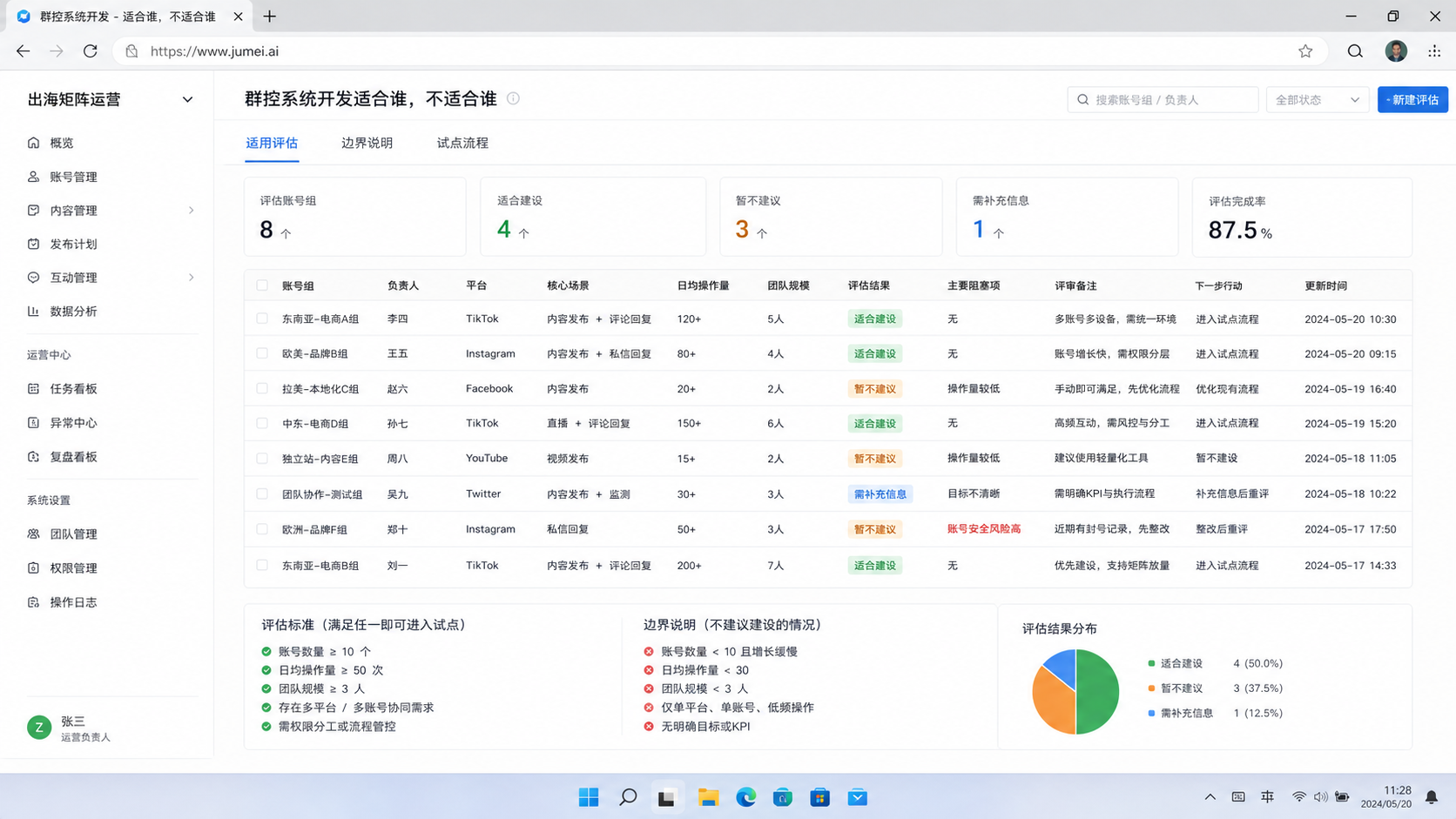Click the 内容管理 sidebar icon
The image size is (1456, 819).
coord(33,211)
